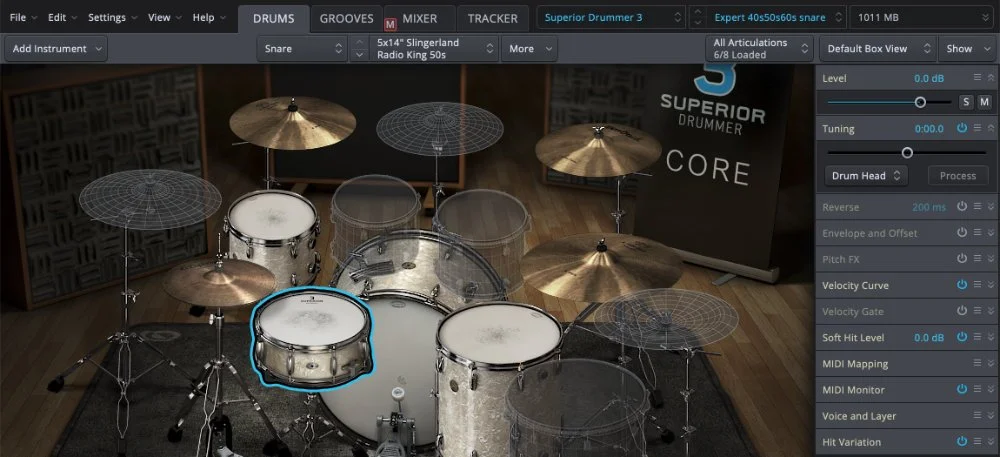Screen dimensions: 1000x457
Task: Switch to the MIXER tab
Action: (x=419, y=18)
